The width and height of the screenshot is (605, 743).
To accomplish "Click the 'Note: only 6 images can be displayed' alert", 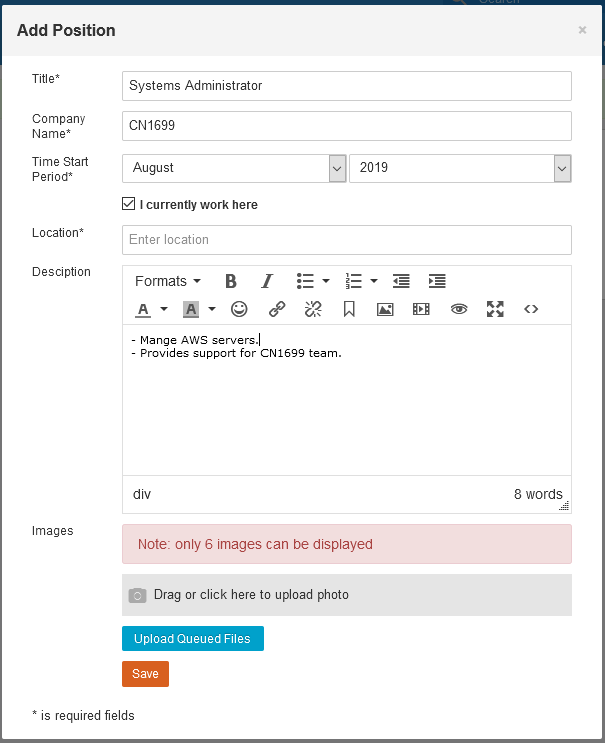I will 347,544.
